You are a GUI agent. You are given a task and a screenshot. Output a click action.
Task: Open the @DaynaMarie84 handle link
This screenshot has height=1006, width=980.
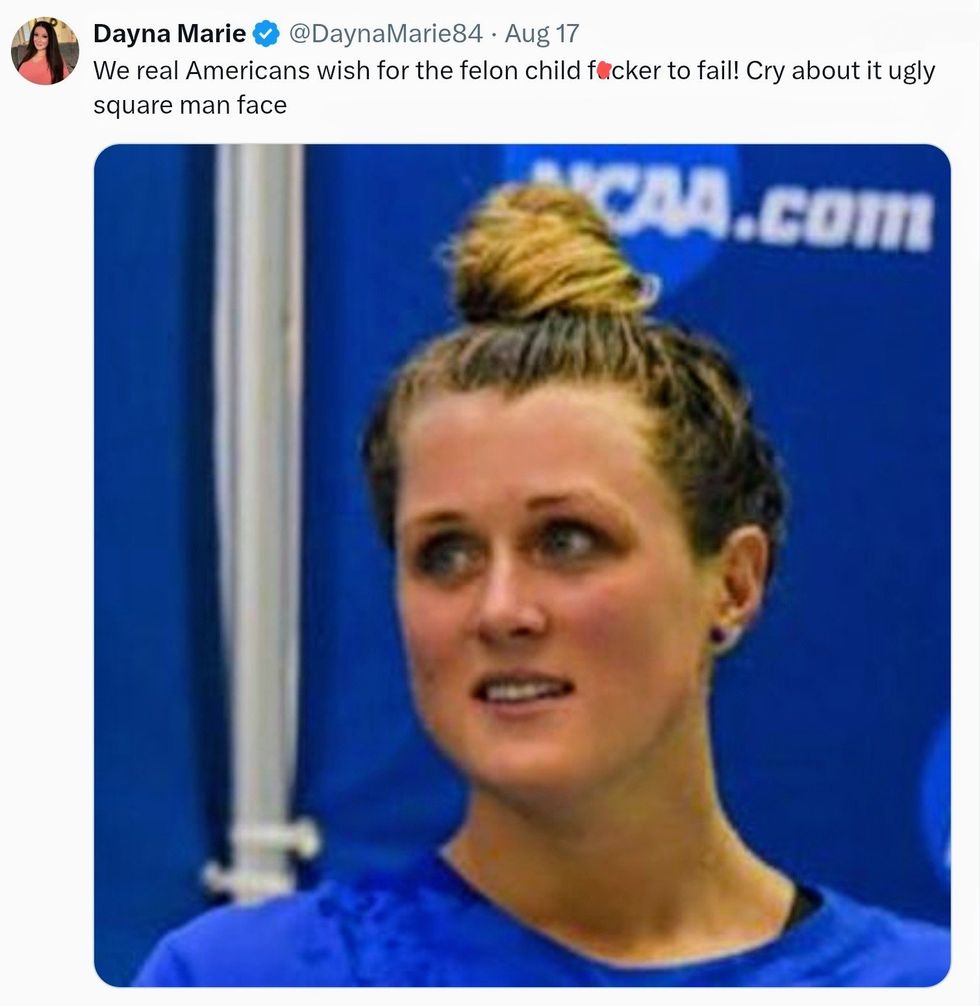point(386,34)
